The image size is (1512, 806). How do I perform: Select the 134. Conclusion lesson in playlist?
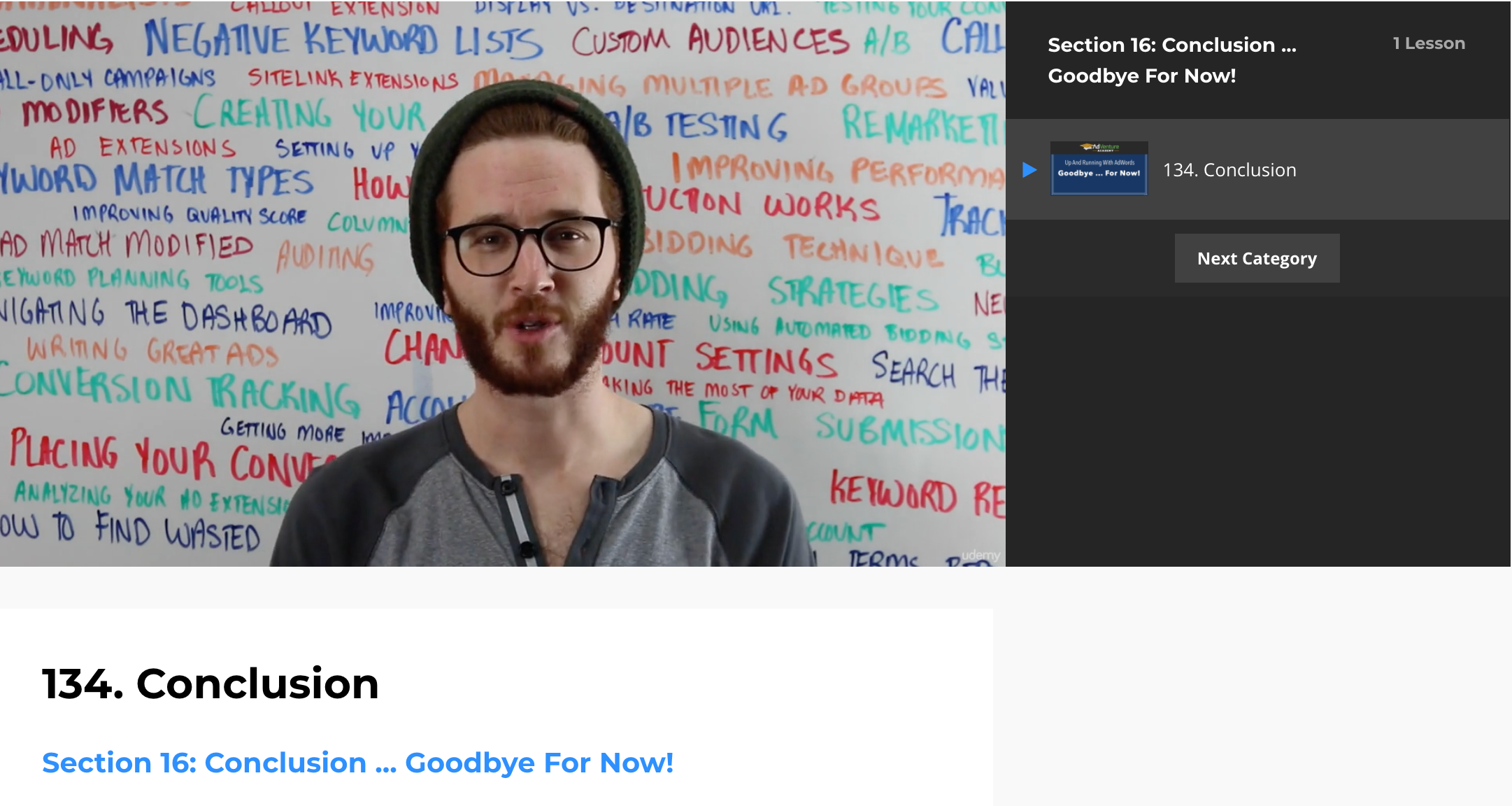(x=1229, y=170)
